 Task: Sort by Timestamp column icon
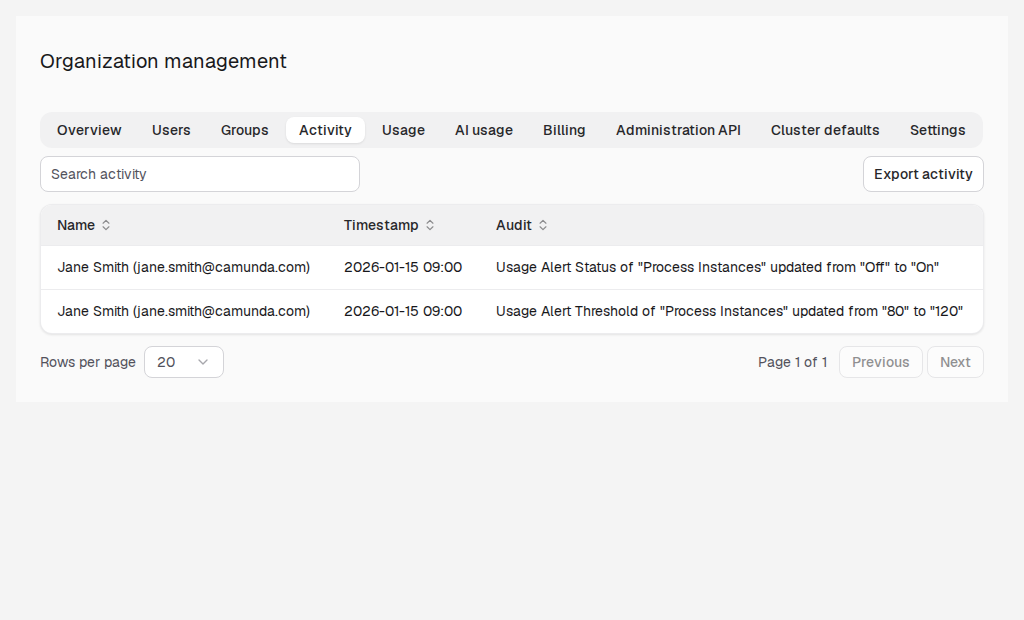point(430,225)
